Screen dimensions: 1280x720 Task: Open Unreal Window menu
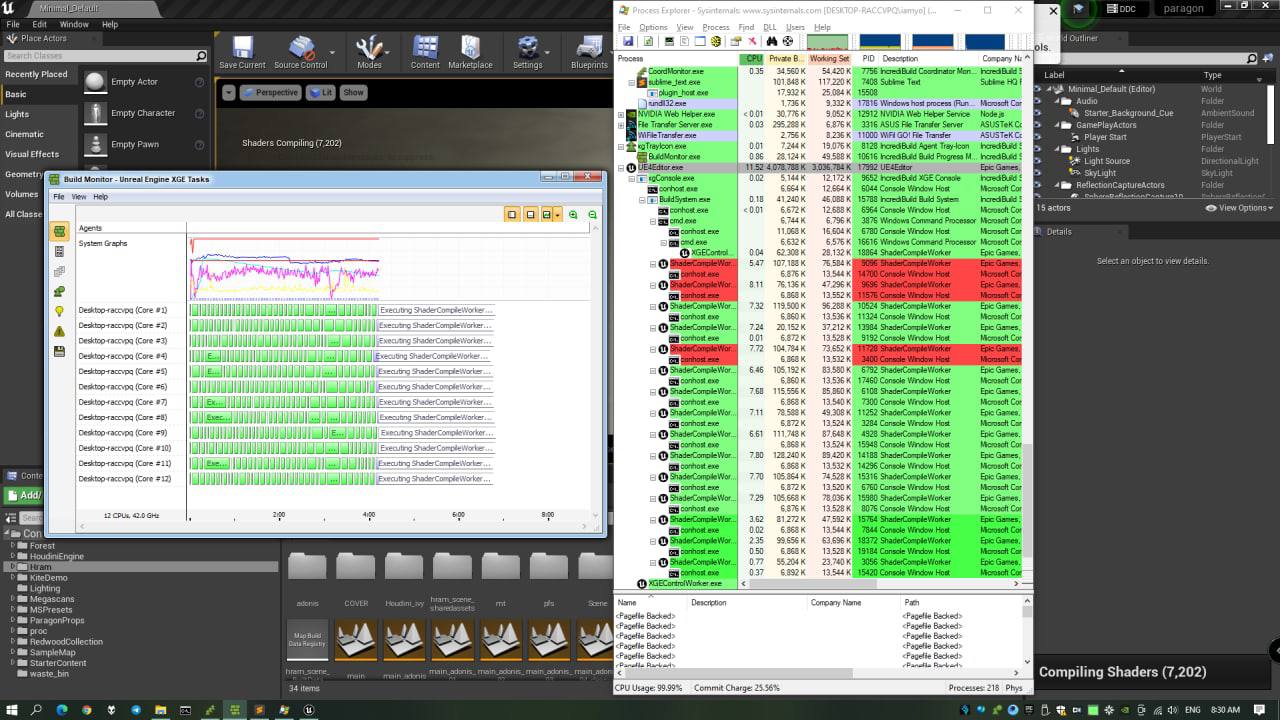click(x=74, y=24)
